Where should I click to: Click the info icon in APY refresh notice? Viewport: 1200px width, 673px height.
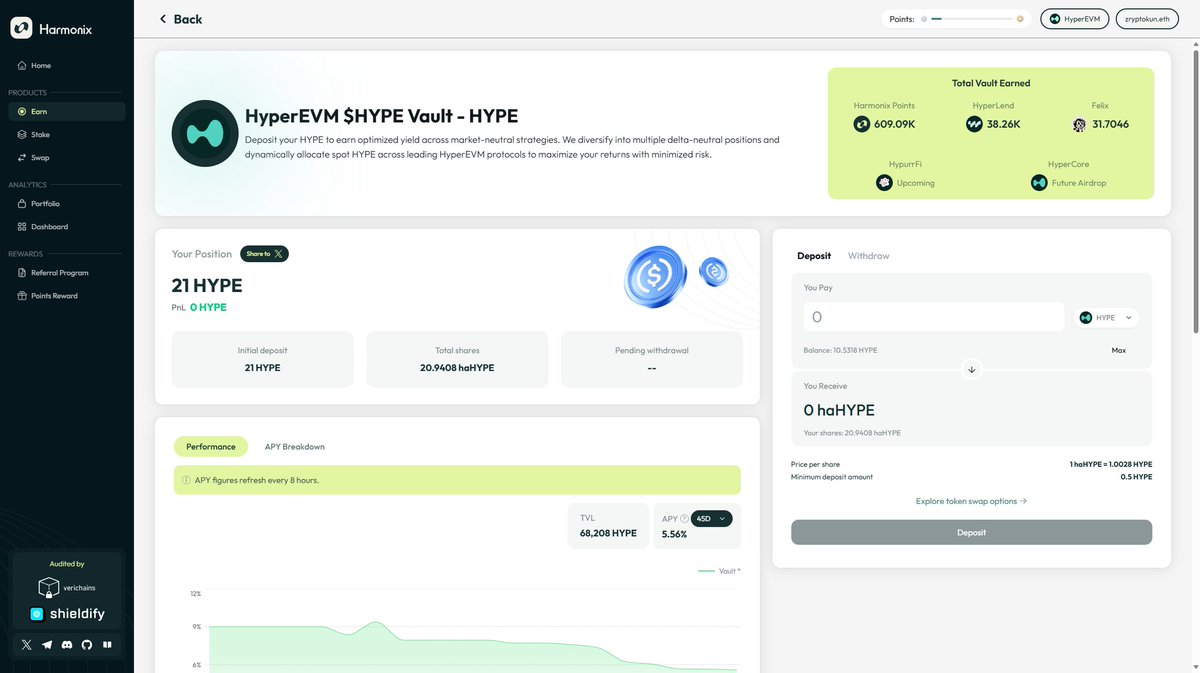point(186,480)
